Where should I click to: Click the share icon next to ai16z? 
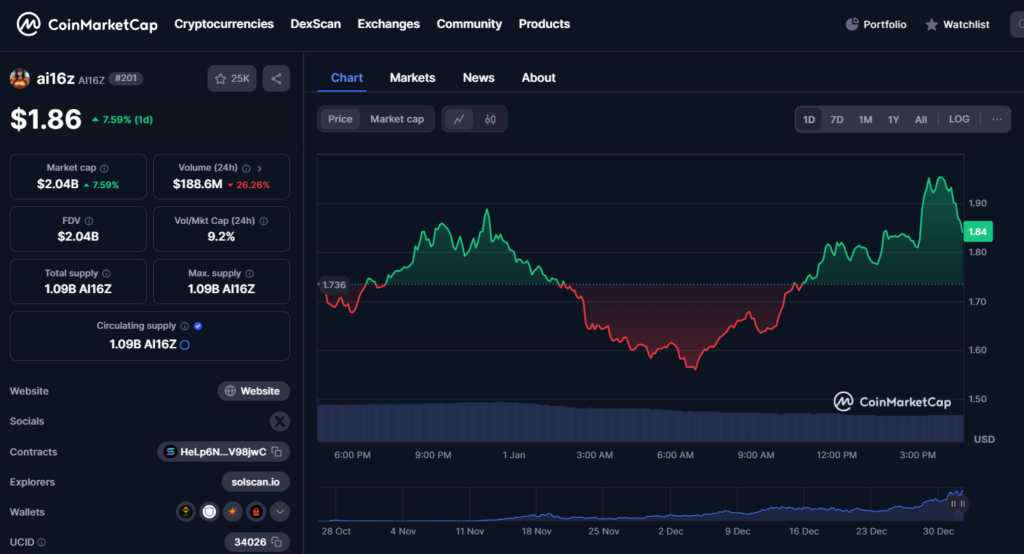click(x=276, y=78)
